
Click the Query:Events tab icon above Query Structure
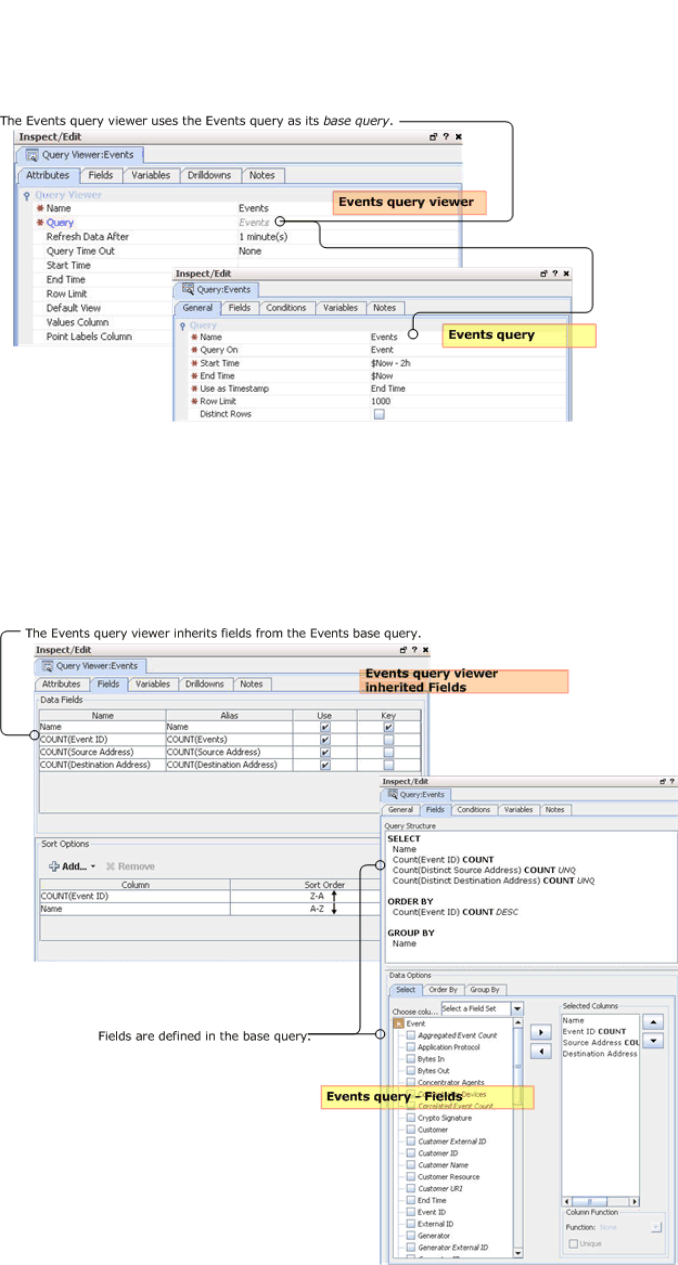[392, 794]
